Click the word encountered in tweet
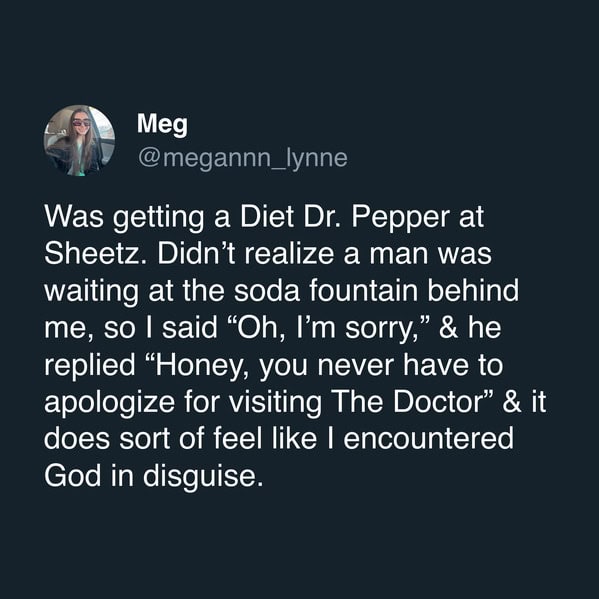The image size is (599, 599). 429,439
